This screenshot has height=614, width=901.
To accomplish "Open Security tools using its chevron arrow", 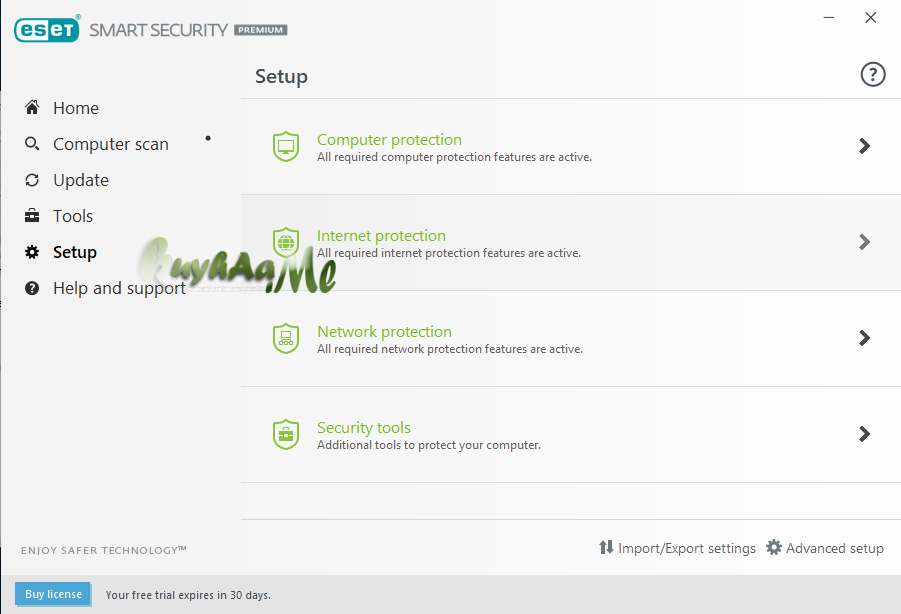I will click(864, 434).
